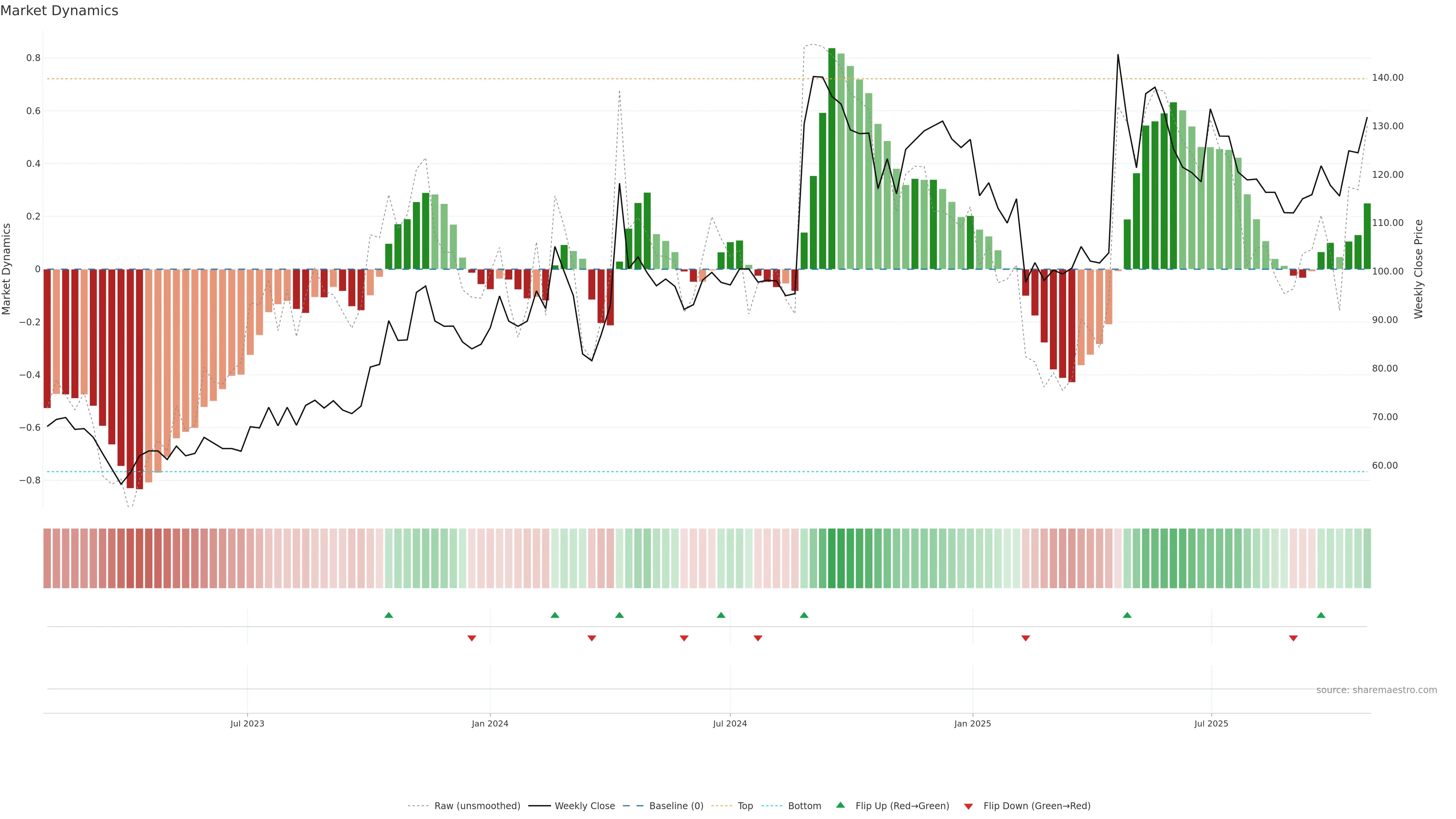Click the Flip Up legend triangle icon
The image size is (1456, 819).
pos(840,805)
